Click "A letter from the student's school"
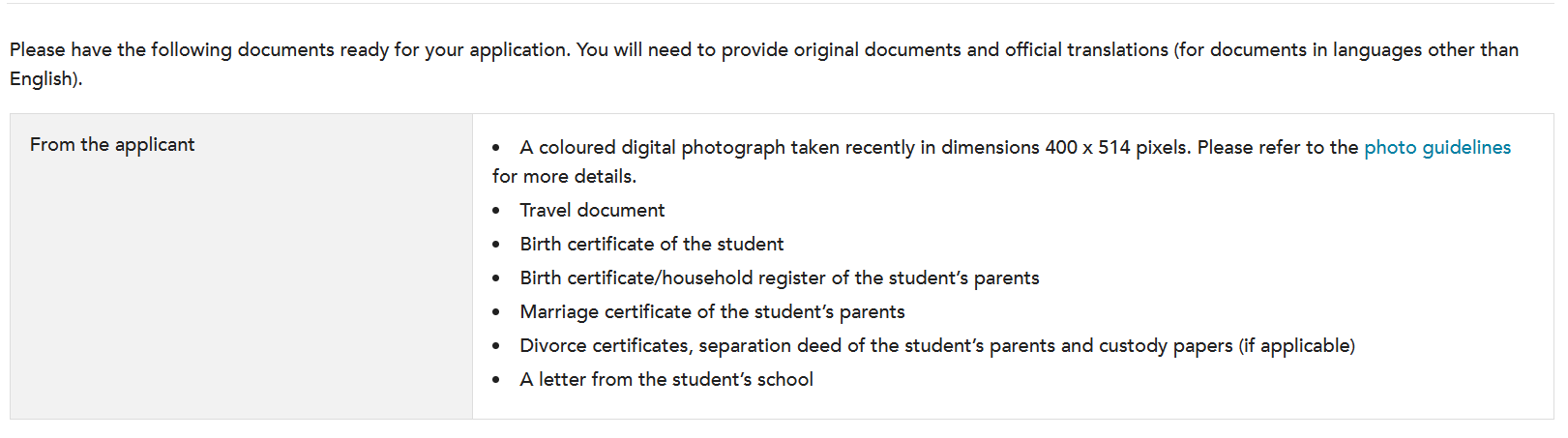This screenshot has width=1568, height=438. [666, 379]
